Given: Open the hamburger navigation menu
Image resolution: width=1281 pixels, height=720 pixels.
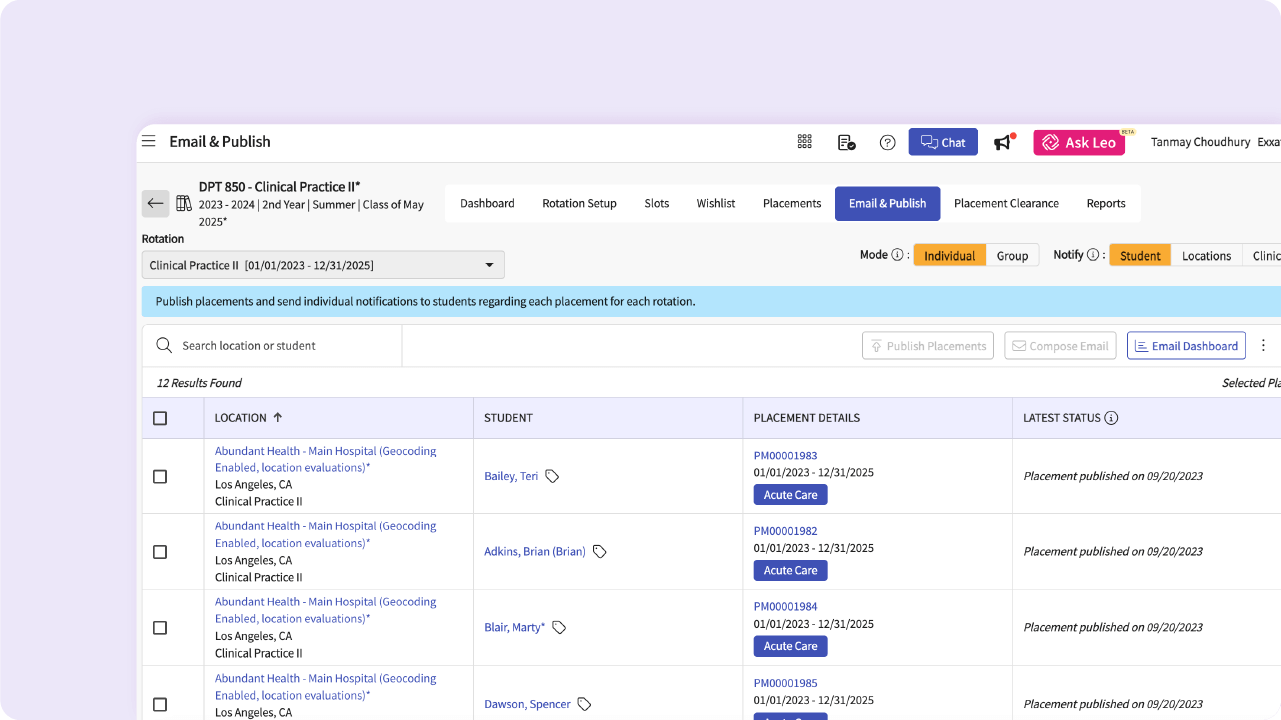Looking at the screenshot, I should point(148,141).
